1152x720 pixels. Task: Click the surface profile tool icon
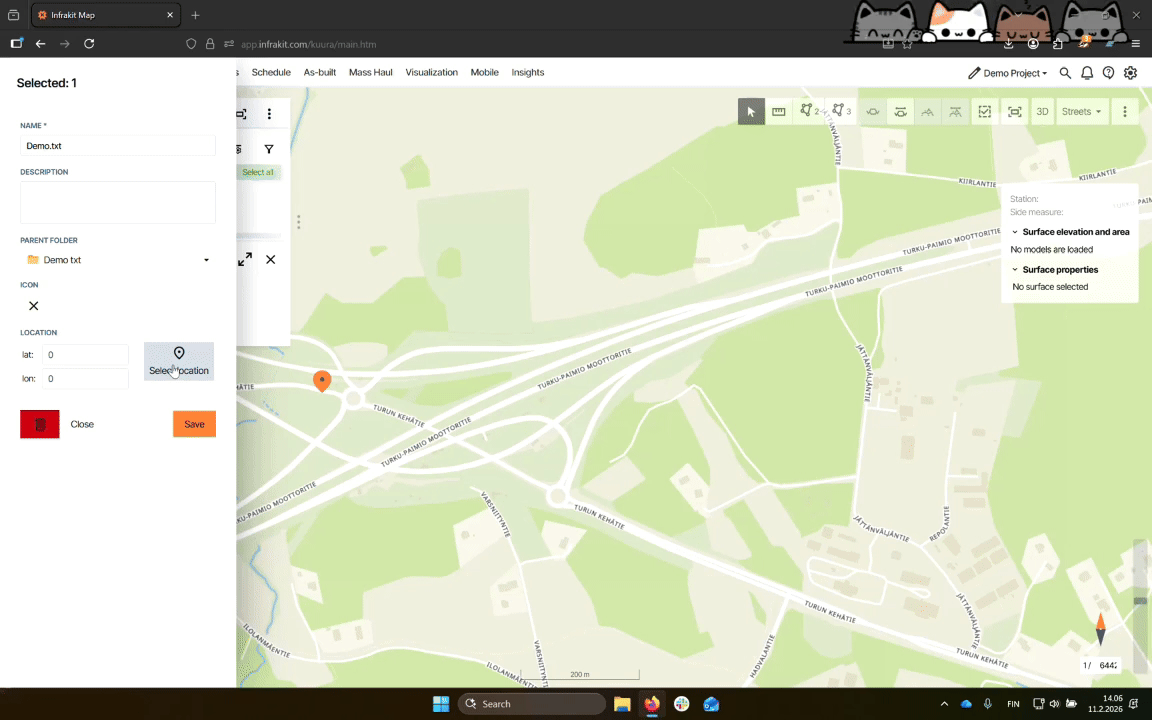tap(928, 112)
